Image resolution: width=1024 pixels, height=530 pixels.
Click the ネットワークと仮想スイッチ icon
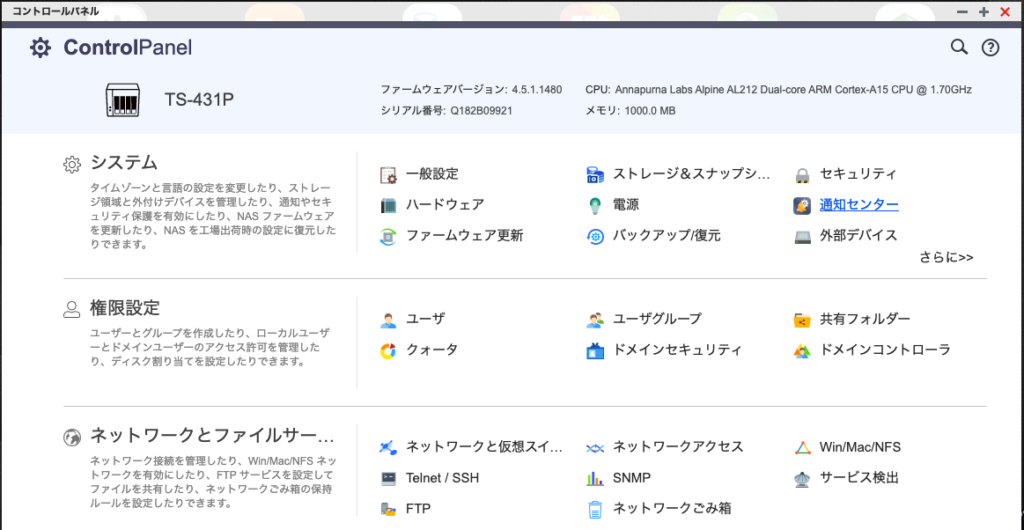pos(388,448)
